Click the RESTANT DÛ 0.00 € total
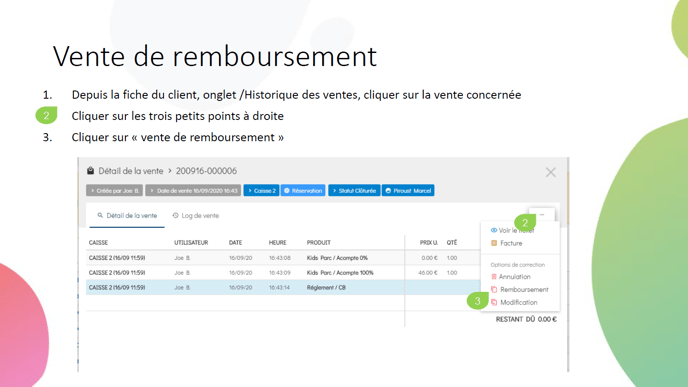This screenshot has width=688, height=387. 526,319
